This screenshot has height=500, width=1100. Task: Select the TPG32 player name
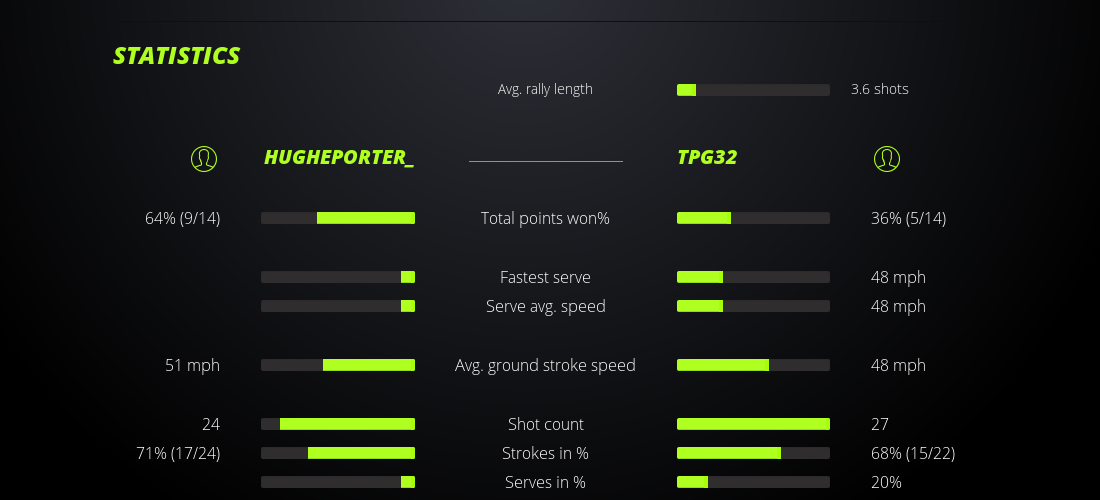point(707,157)
